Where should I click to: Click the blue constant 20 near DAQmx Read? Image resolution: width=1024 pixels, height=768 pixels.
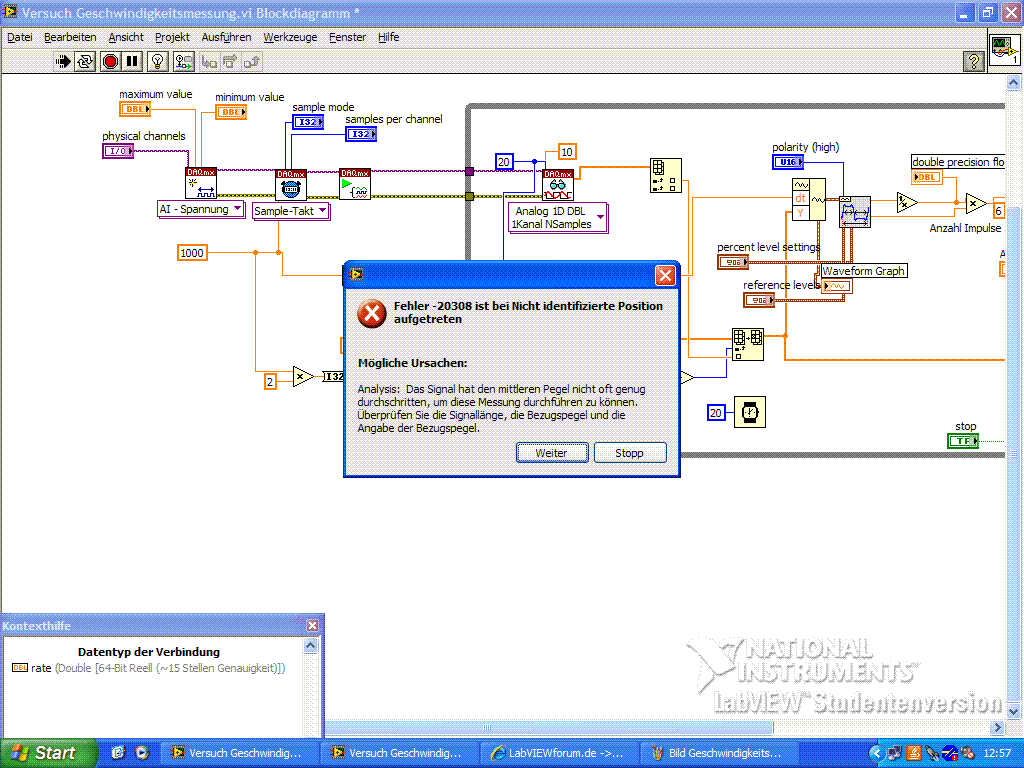[x=504, y=162]
